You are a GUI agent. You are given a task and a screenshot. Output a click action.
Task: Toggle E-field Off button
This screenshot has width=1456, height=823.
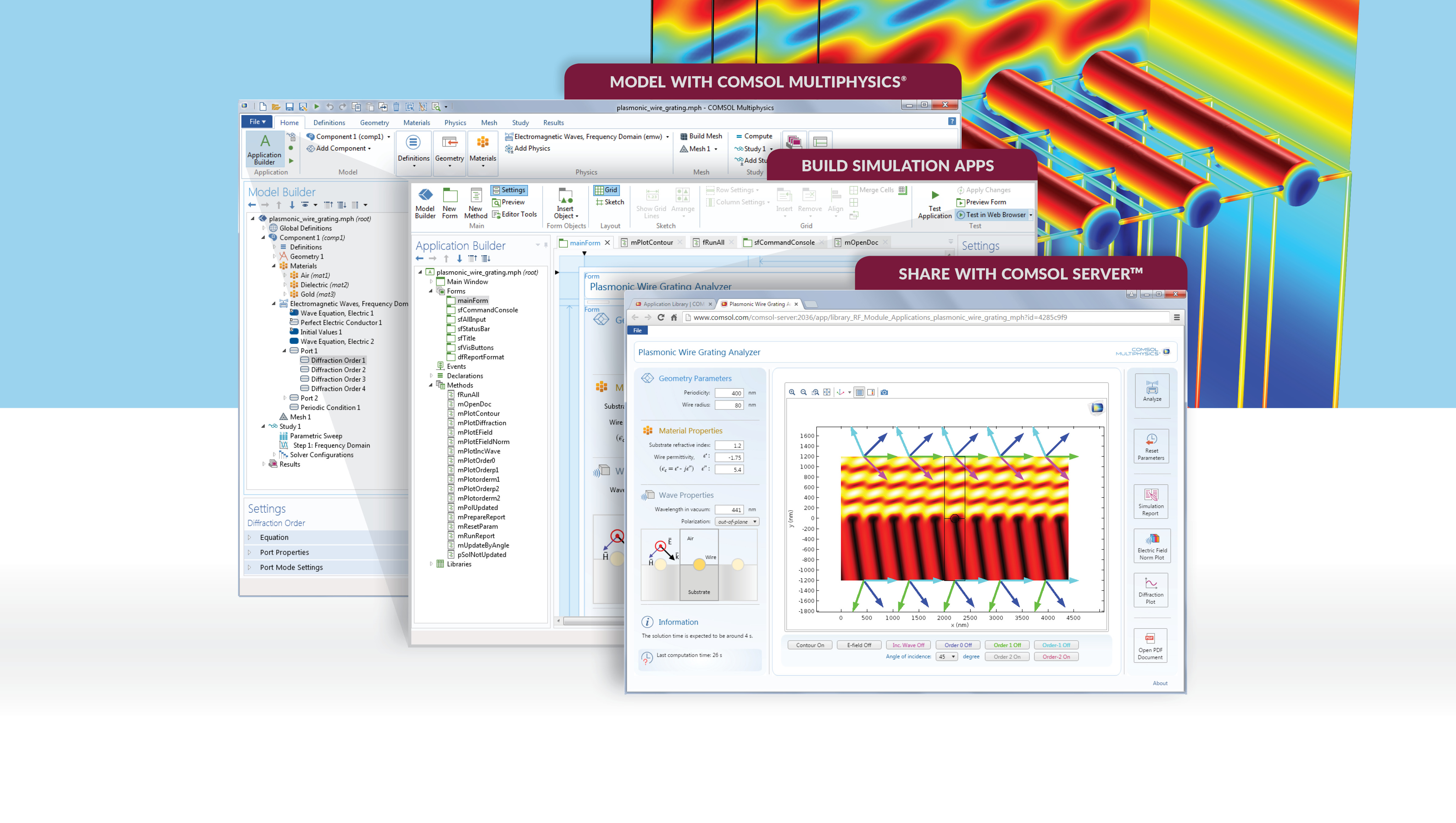pyautogui.click(x=859, y=645)
